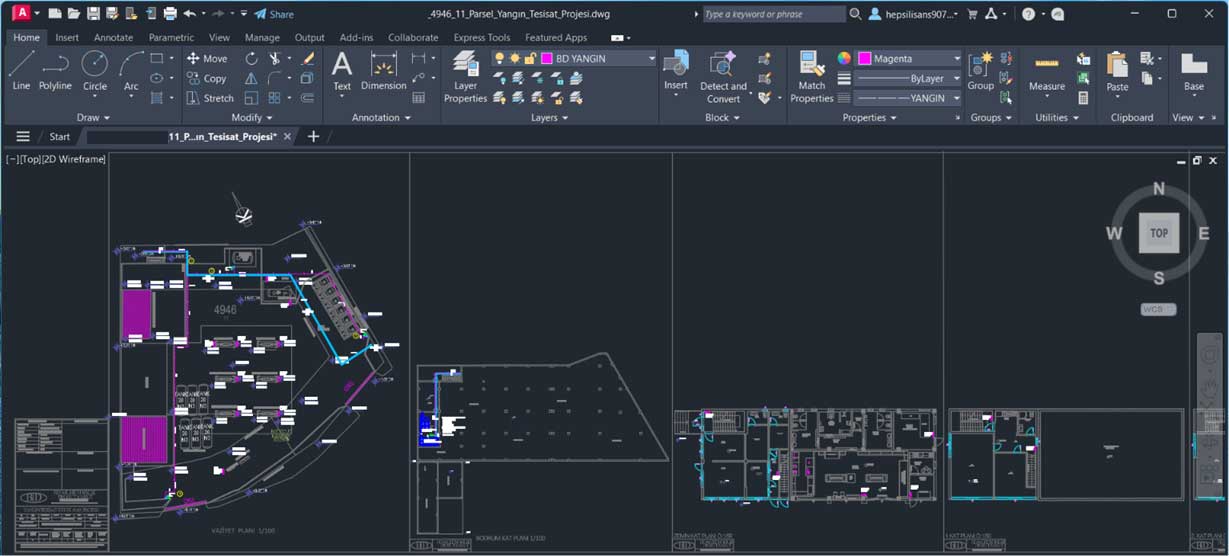Click the Share button

coord(273,14)
